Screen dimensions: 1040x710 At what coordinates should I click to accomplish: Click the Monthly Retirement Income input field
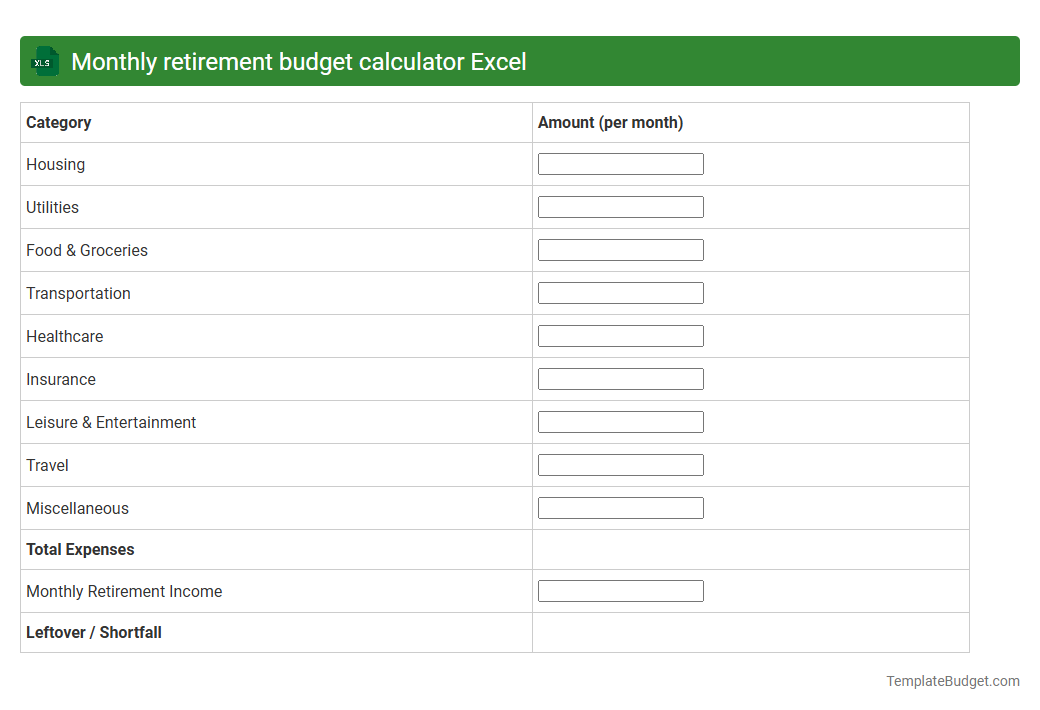[620, 590]
